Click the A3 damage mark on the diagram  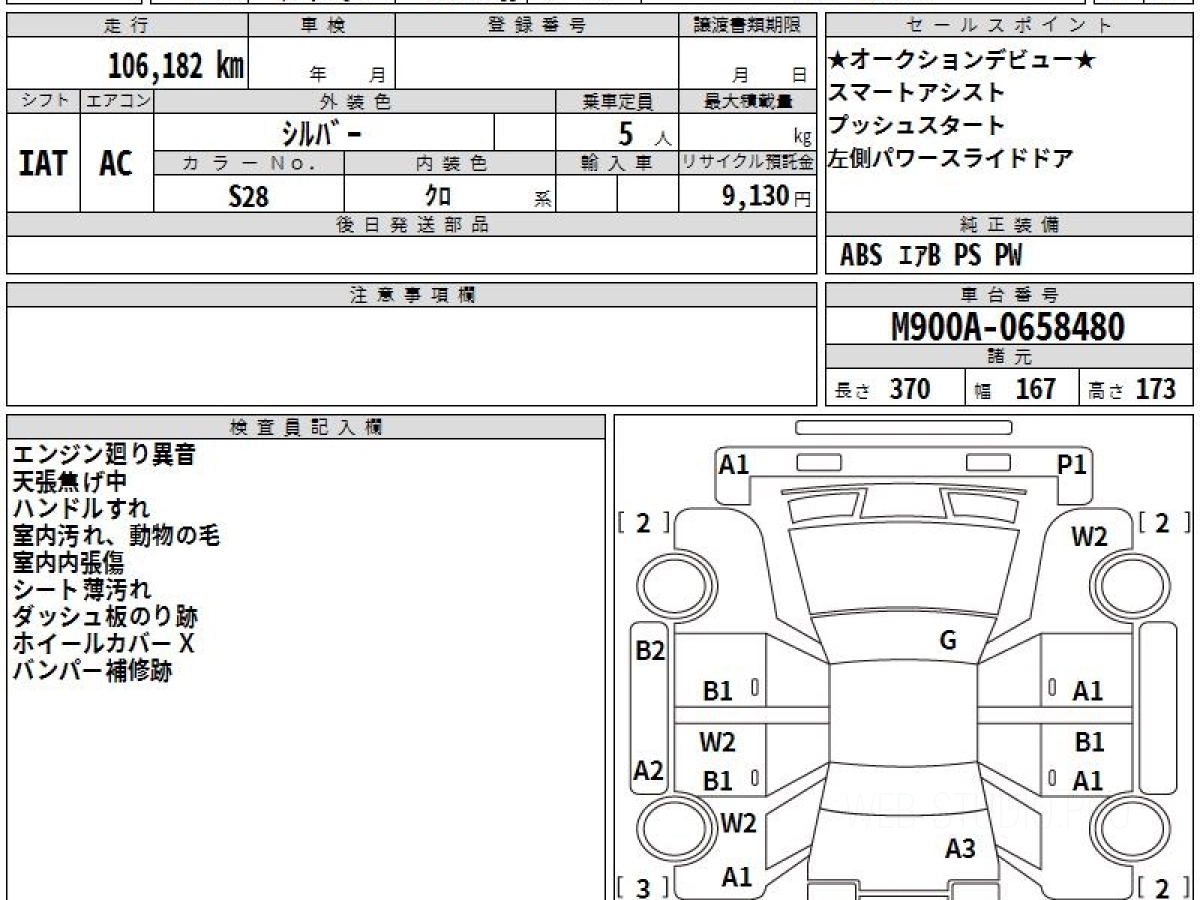click(x=960, y=849)
